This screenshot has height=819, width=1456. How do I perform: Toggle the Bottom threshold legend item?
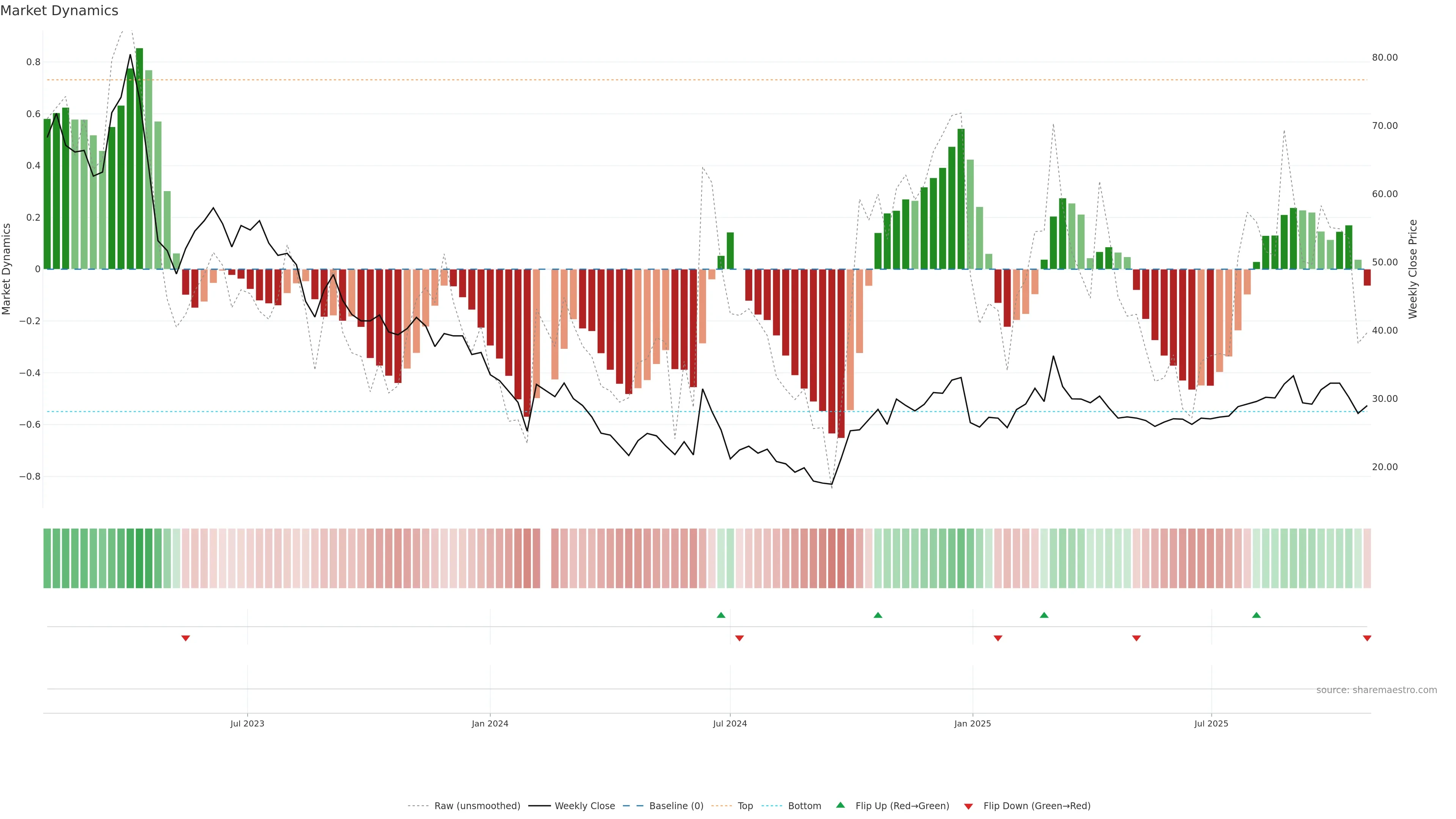coord(804,806)
